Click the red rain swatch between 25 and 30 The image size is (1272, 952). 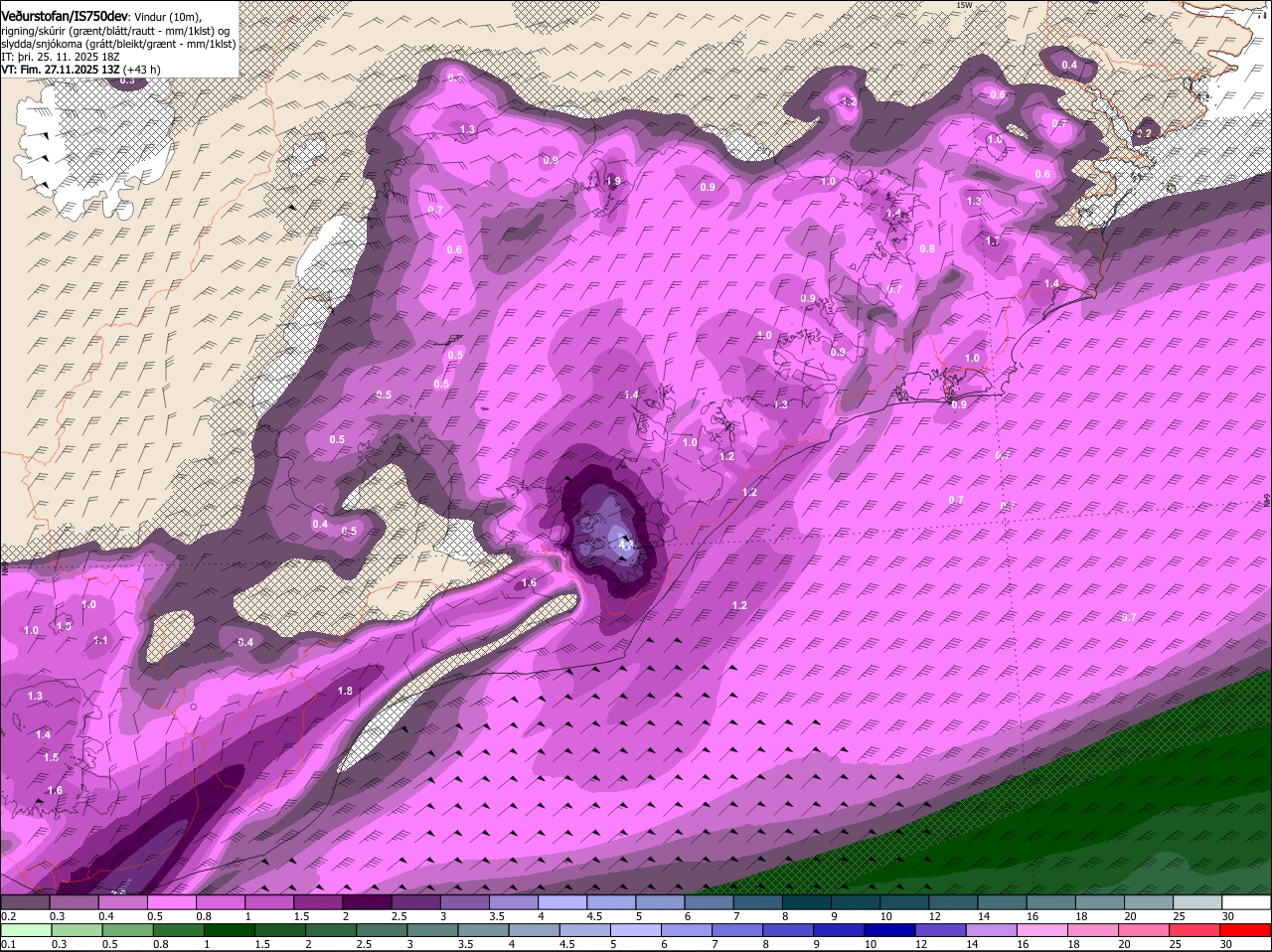(x=1195, y=930)
